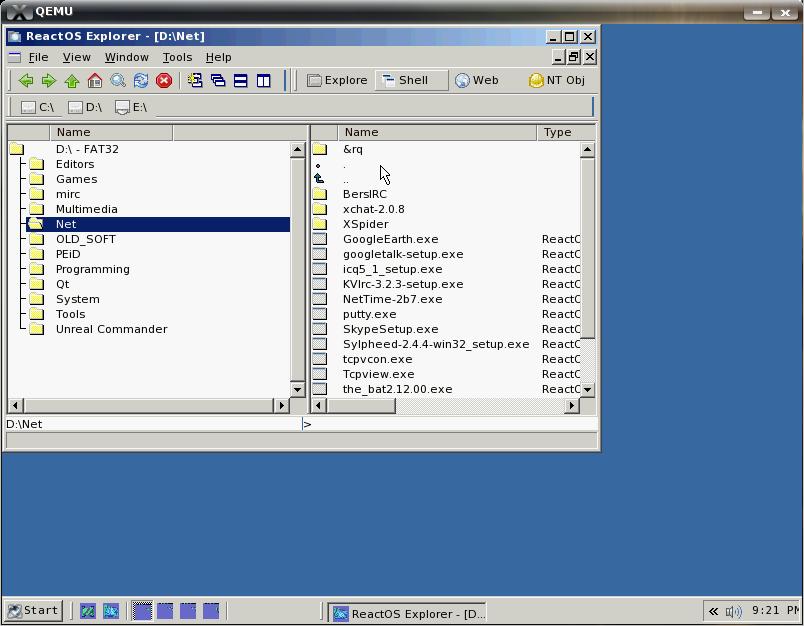Click the Start button

click(x=33, y=610)
